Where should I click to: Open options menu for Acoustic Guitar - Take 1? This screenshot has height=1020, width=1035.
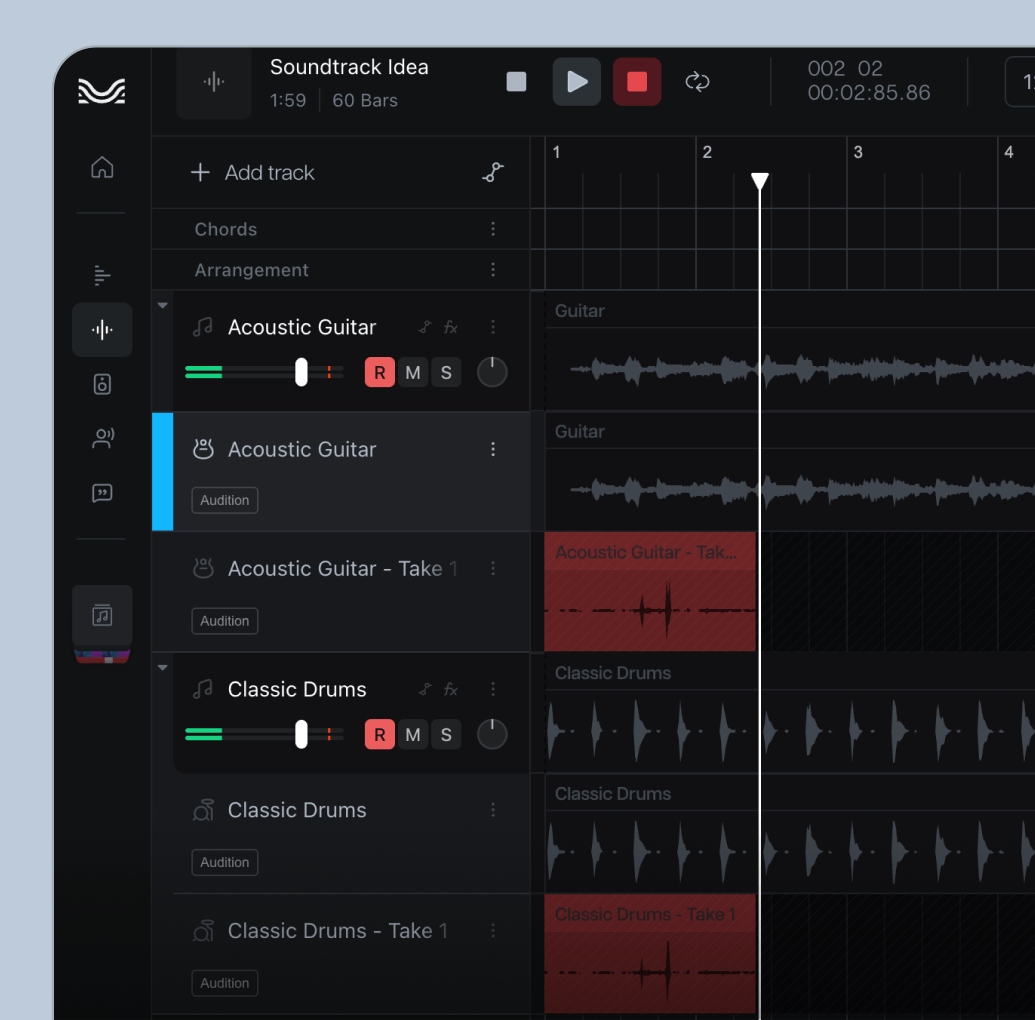pos(493,568)
